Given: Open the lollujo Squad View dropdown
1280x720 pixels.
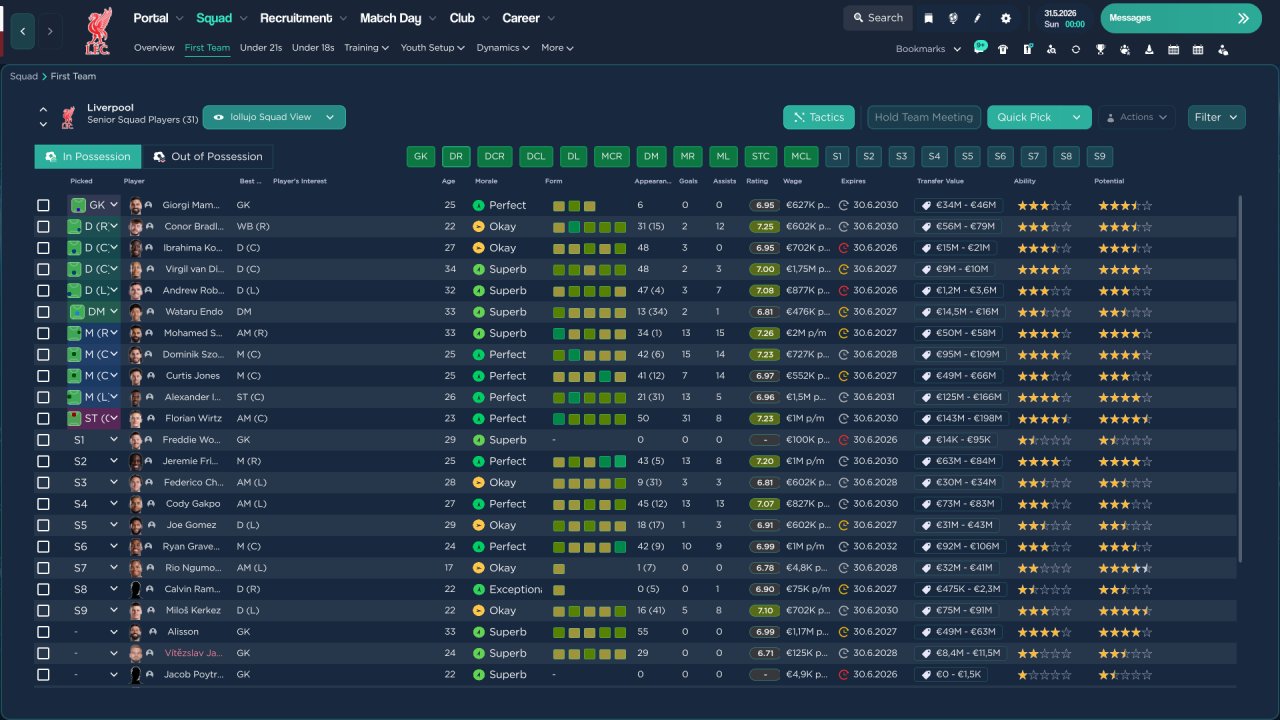Looking at the screenshot, I should [x=274, y=117].
